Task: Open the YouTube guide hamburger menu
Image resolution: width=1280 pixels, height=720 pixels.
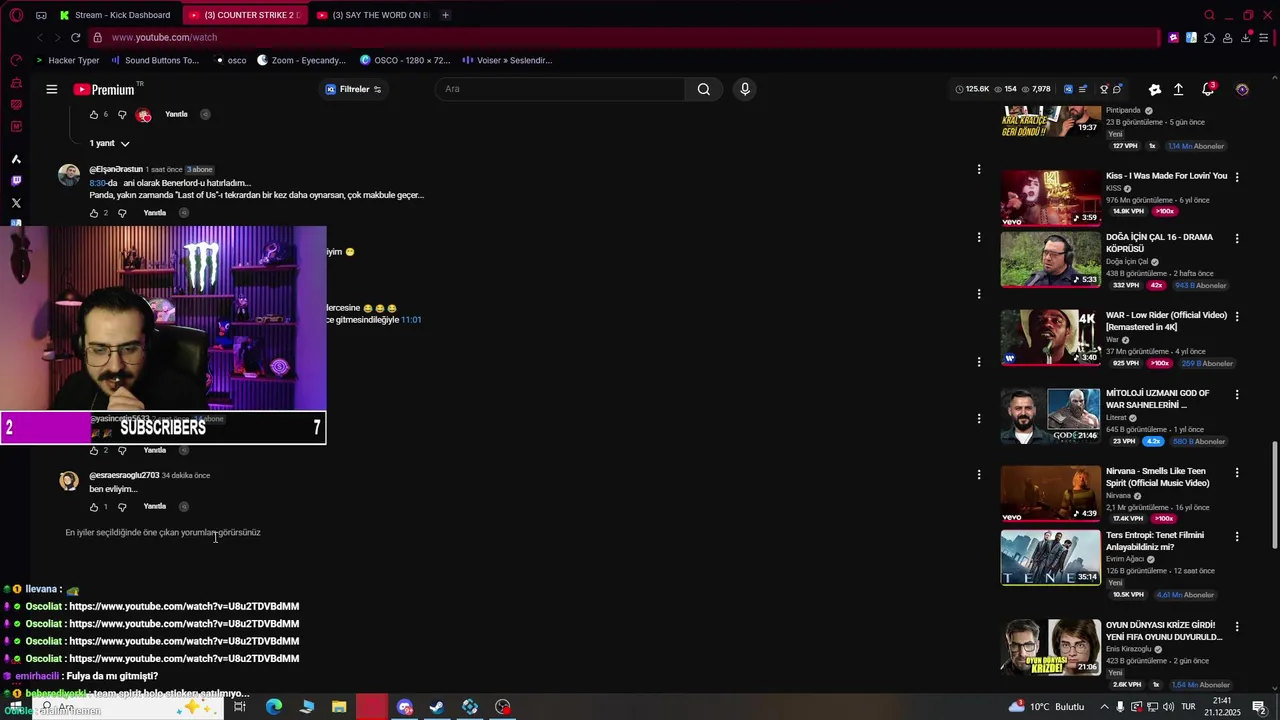Action: (x=52, y=89)
